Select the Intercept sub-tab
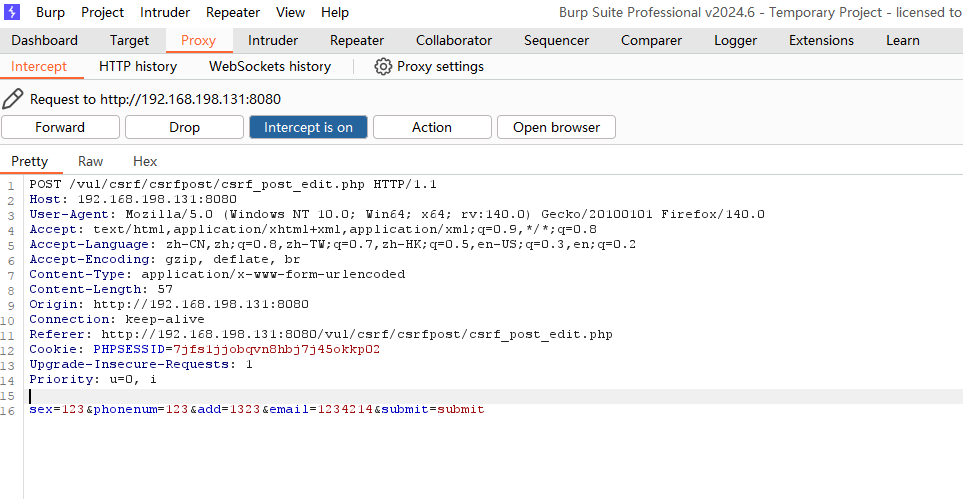 39,66
